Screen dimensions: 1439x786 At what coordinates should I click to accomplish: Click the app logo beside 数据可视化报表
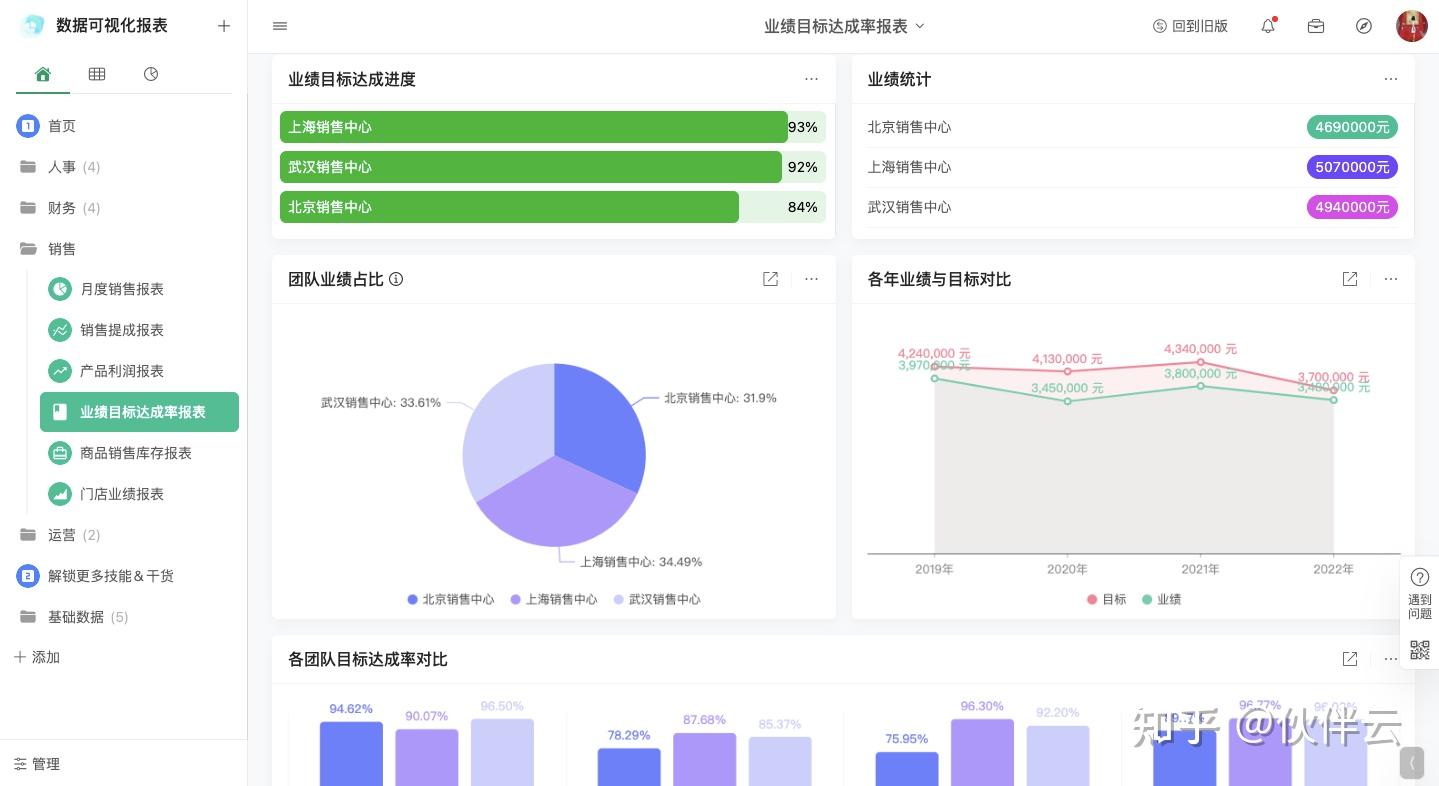point(33,26)
